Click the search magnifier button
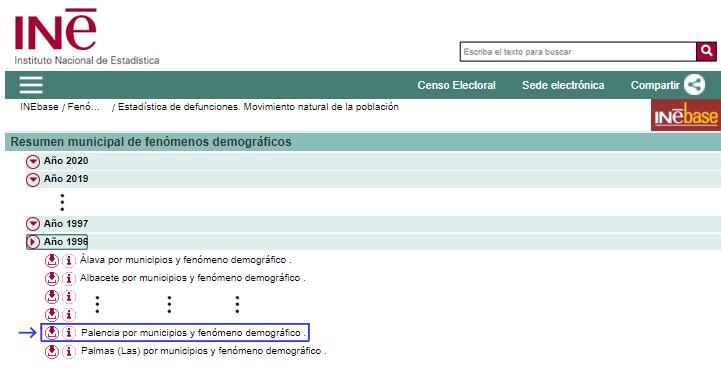The image size is (721, 370). (x=706, y=51)
